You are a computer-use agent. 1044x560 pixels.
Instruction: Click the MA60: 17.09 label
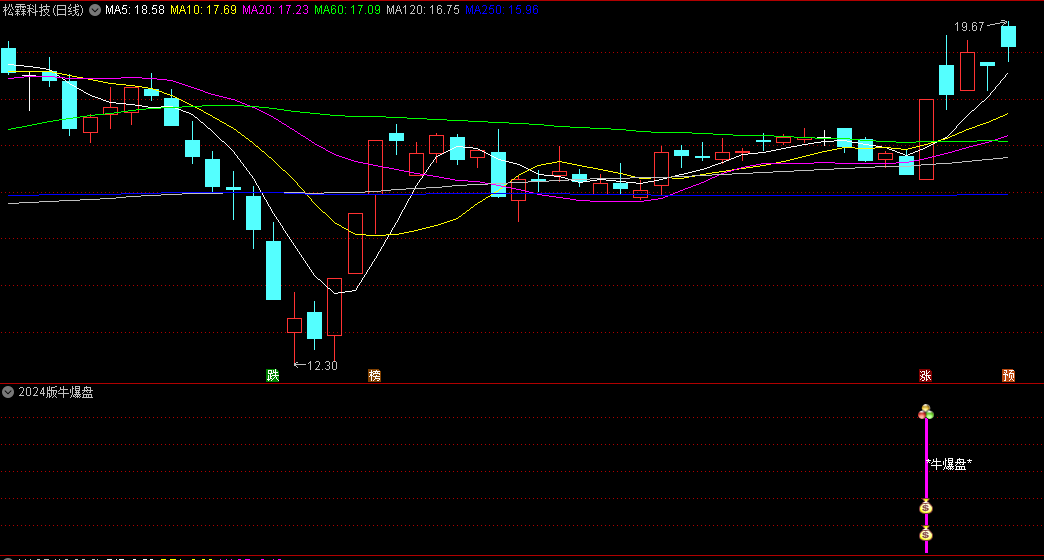[348, 10]
